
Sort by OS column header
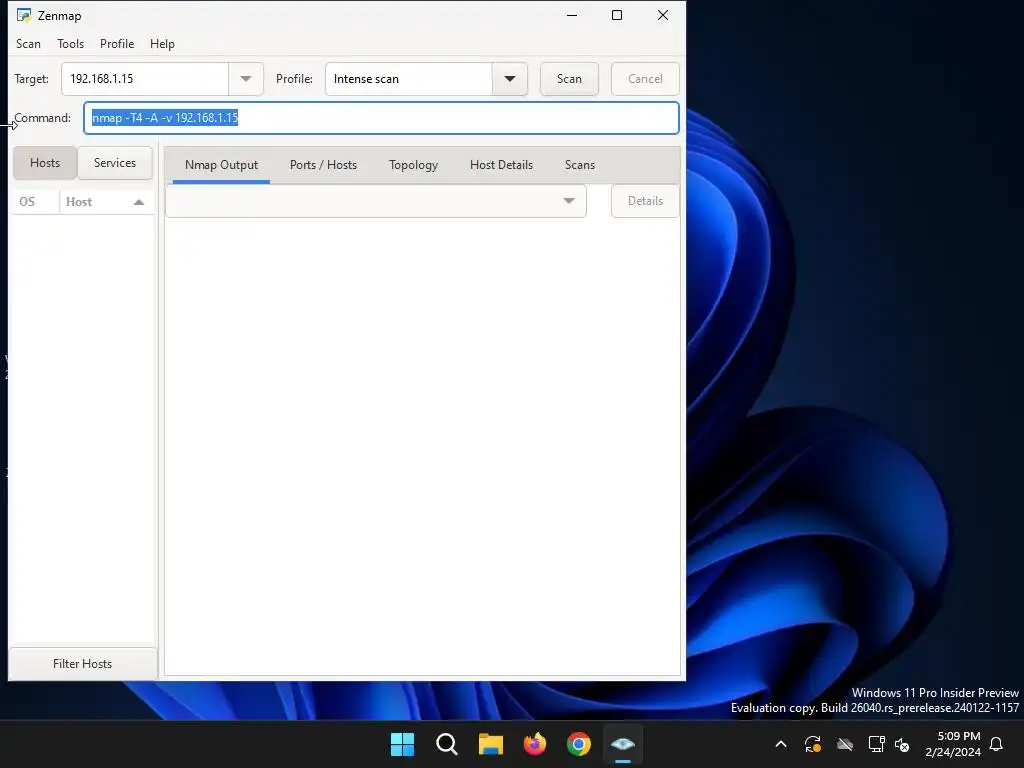[35, 202]
